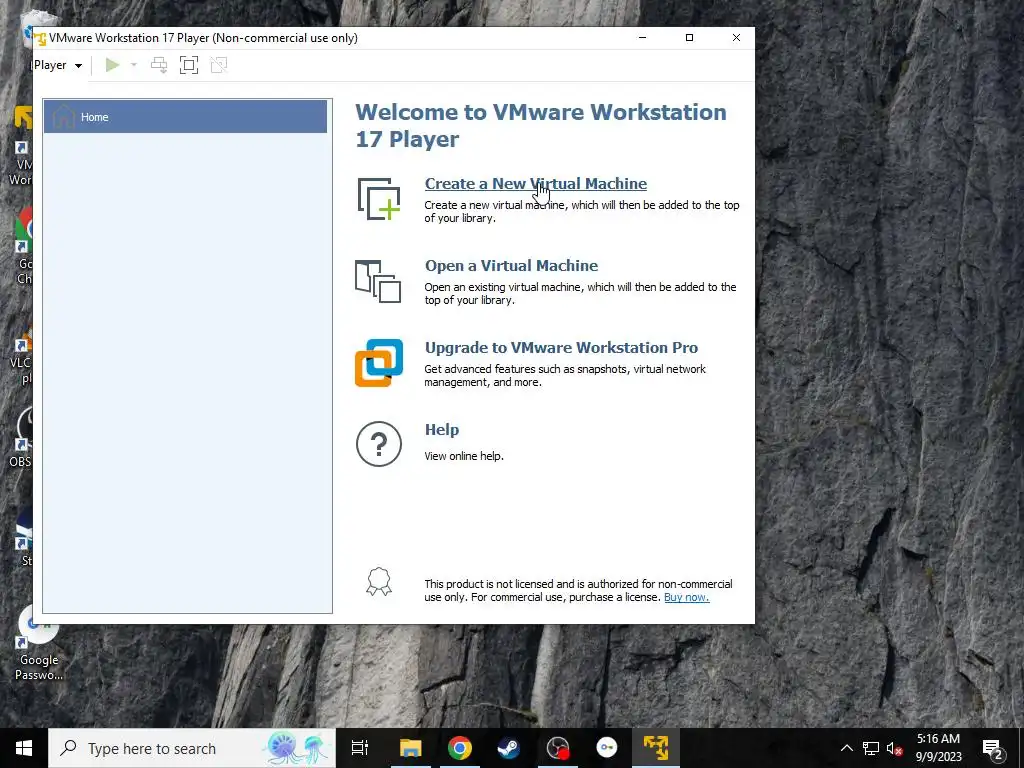Click the Welcome to VMware Workstation heading
The width and height of the screenshot is (1024, 768).
(541, 125)
